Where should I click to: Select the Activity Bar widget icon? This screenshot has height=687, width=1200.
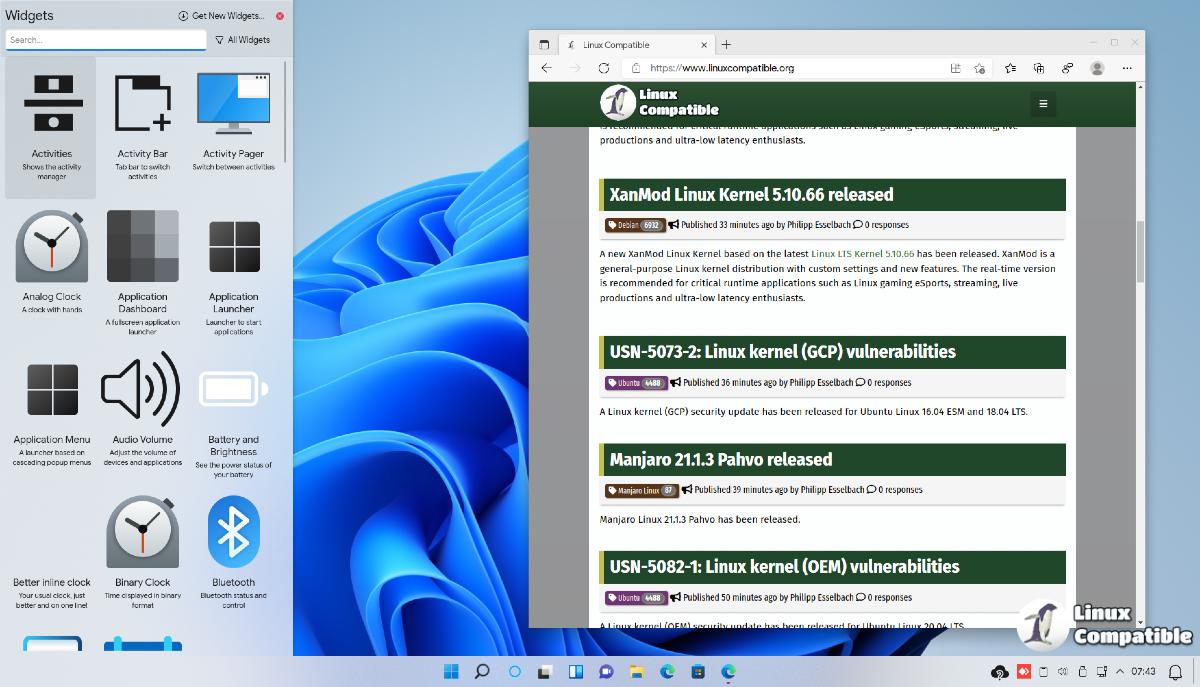(142, 104)
